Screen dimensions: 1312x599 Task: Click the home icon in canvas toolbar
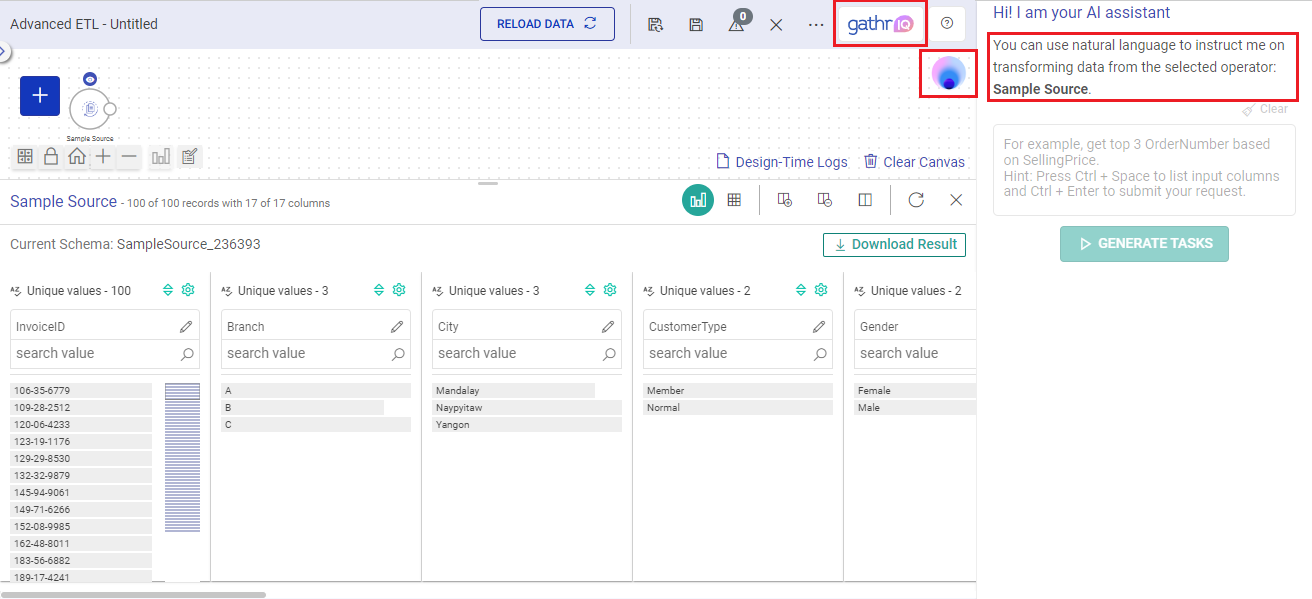coord(77,157)
